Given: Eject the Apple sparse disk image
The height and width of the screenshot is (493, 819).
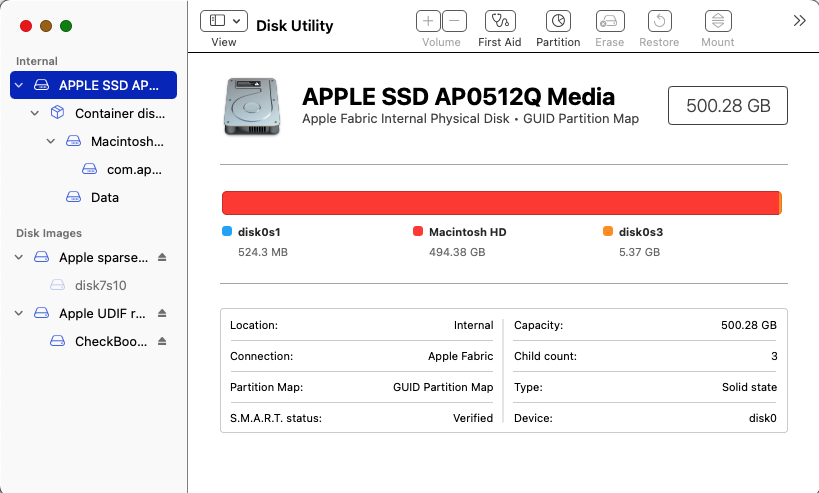Looking at the screenshot, I should pyautogui.click(x=162, y=257).
